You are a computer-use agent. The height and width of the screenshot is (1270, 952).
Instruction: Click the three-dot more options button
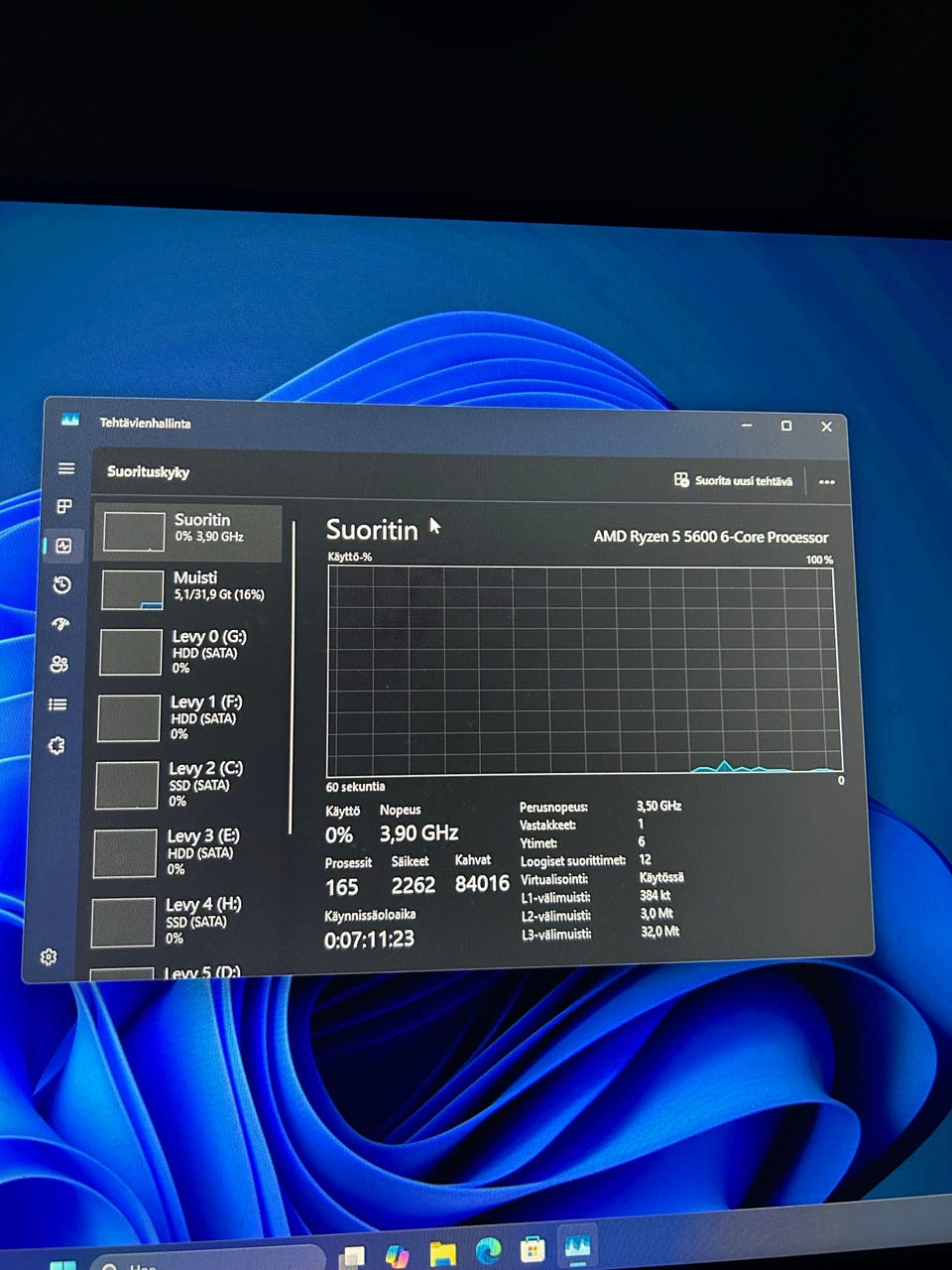(x=827, y=482)
